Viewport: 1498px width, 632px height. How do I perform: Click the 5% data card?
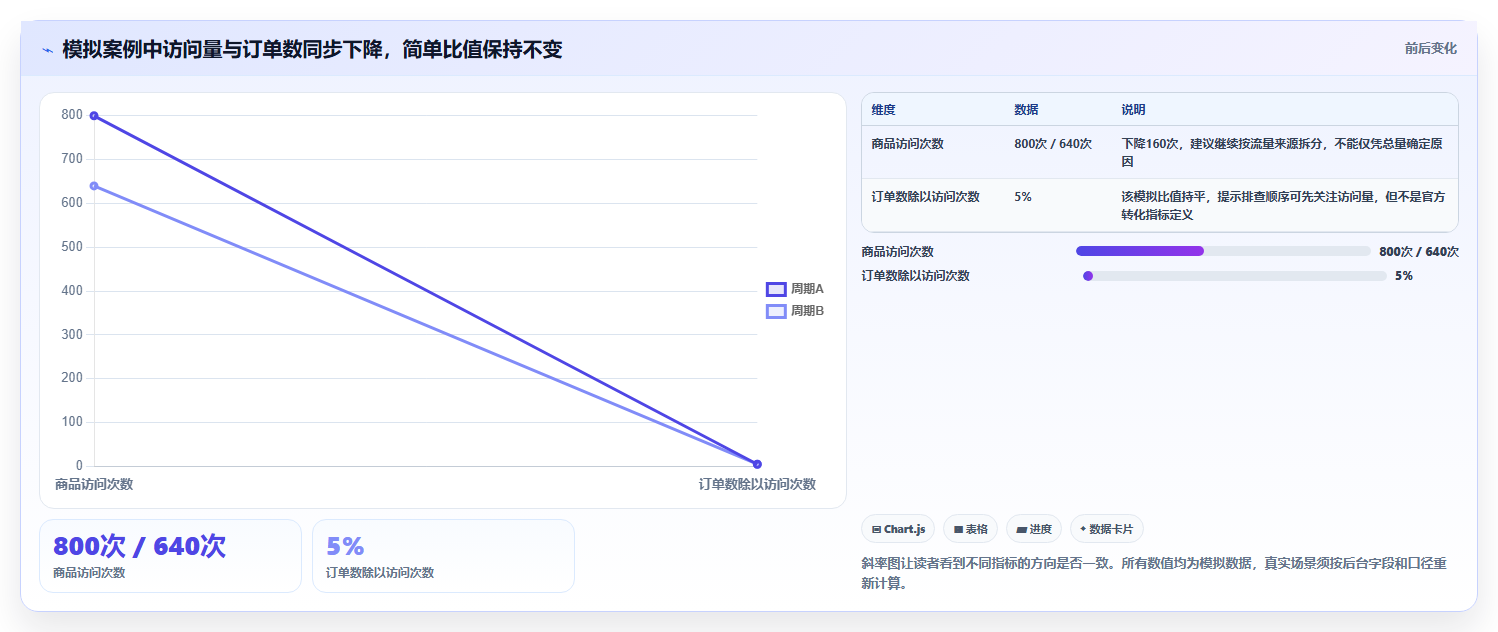[x=443, y=556]
